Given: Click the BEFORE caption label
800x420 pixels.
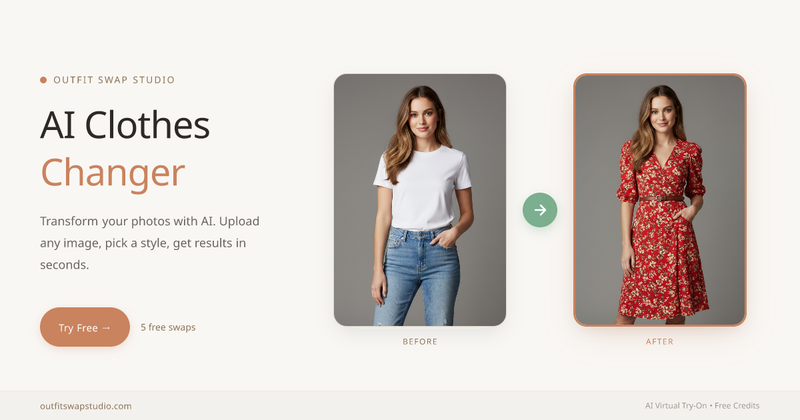Looking at the screenshot, I should click(420, 341).
